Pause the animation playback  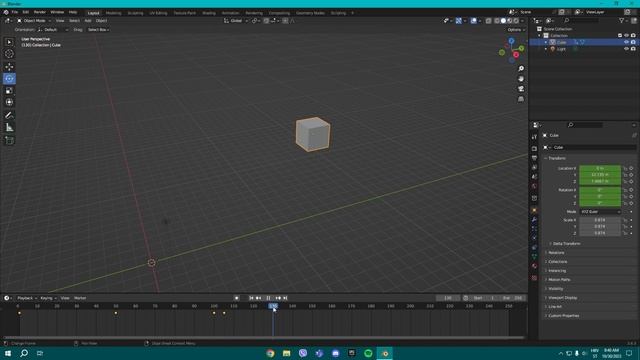coord(268,298)
